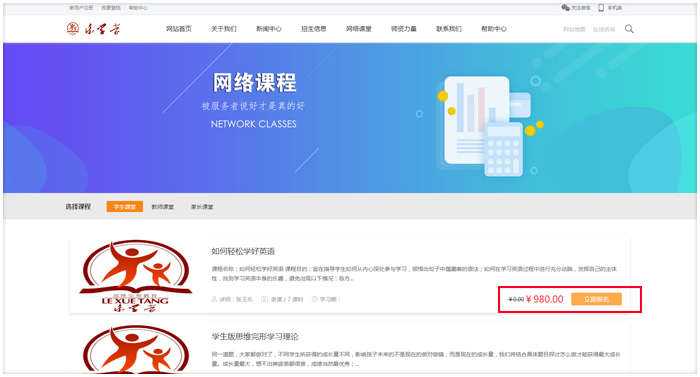Screen dimensions: 700x377
Task: Open 招生信息 navigation item
Action: point(314,29)
